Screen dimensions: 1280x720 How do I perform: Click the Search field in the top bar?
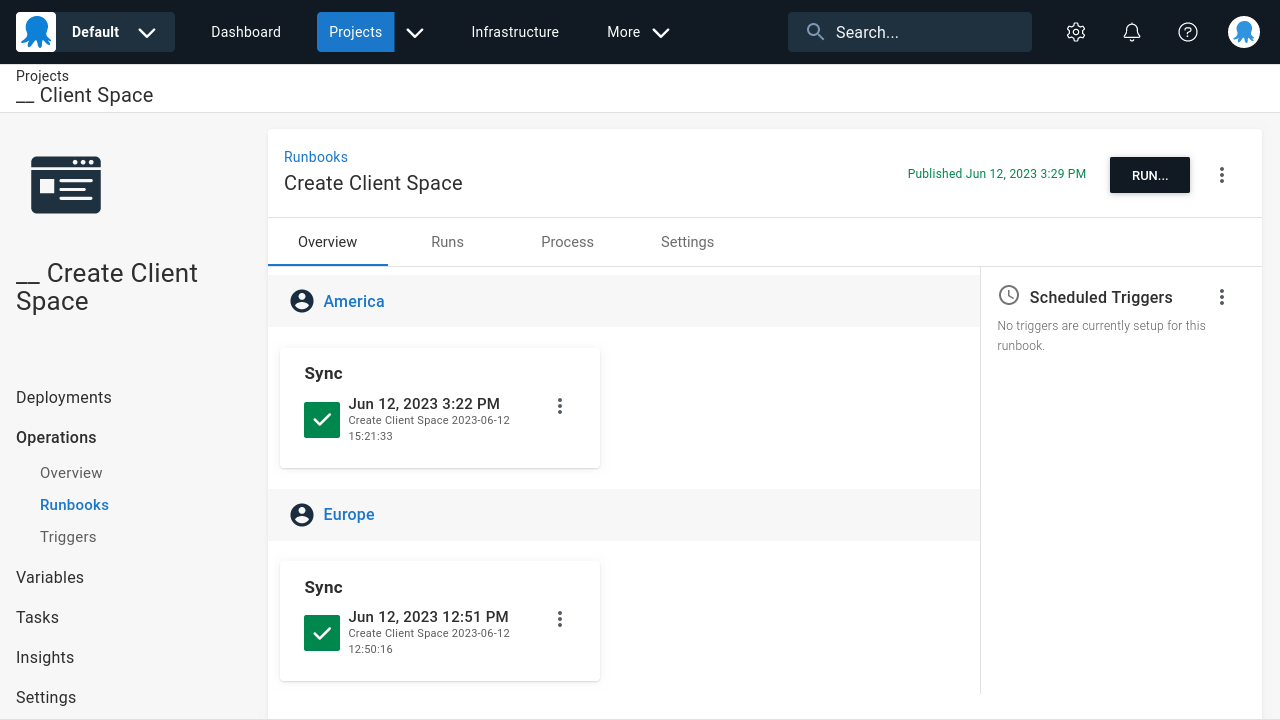tap(908, 31)
